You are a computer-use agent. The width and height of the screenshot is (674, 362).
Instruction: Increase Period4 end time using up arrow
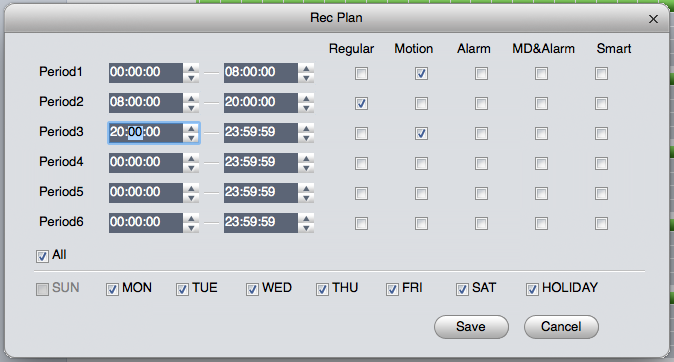tap(306, 158)
